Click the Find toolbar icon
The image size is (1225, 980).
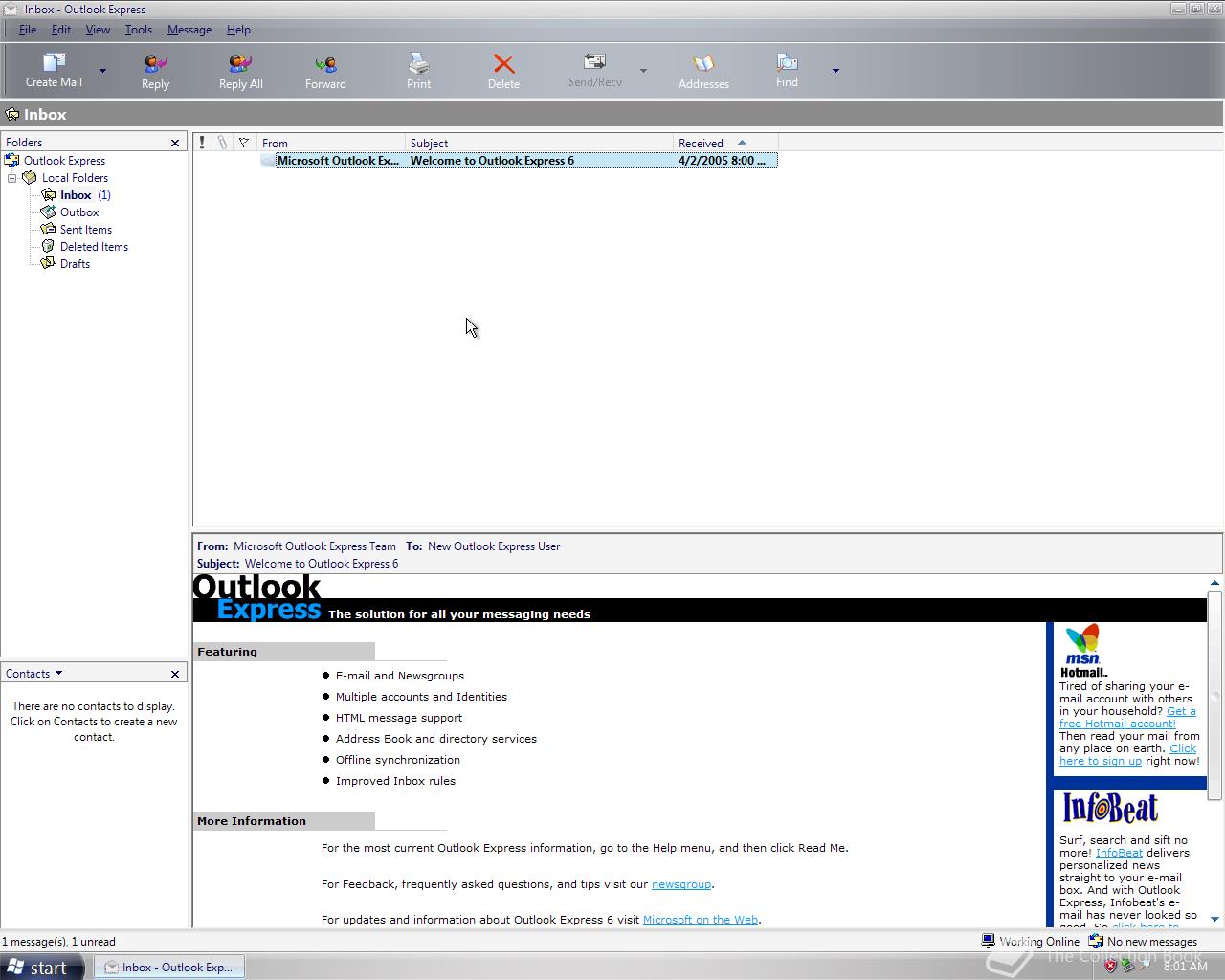click(x=787, y=70)
